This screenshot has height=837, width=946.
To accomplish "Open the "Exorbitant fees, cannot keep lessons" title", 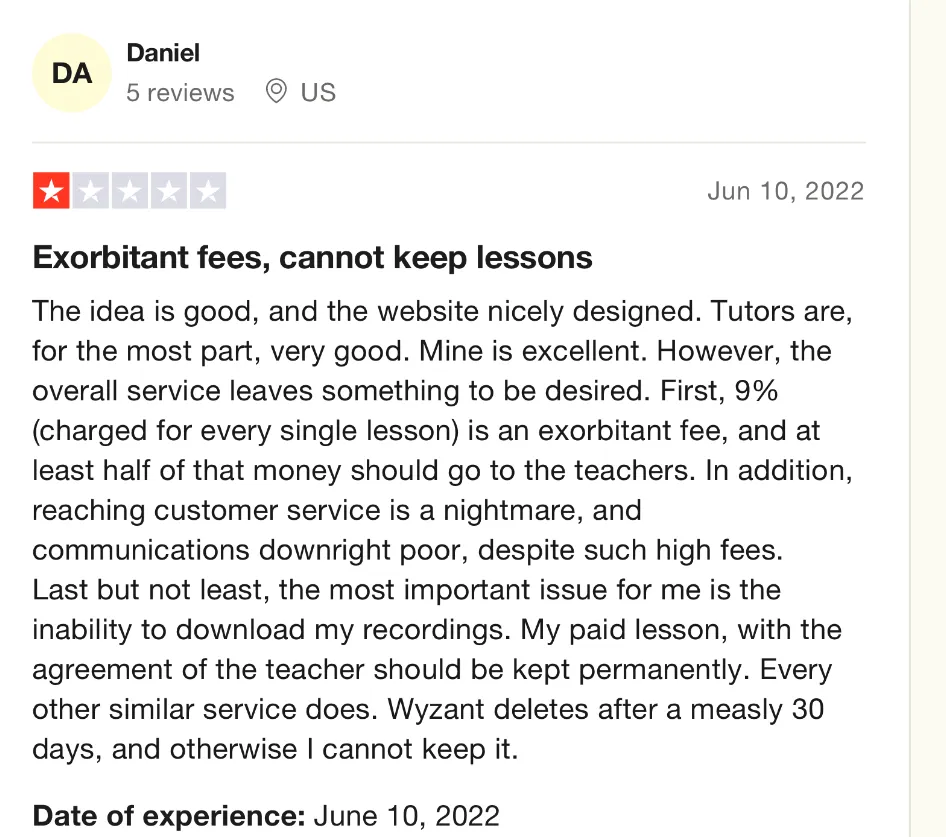I will tap(312, 258).
